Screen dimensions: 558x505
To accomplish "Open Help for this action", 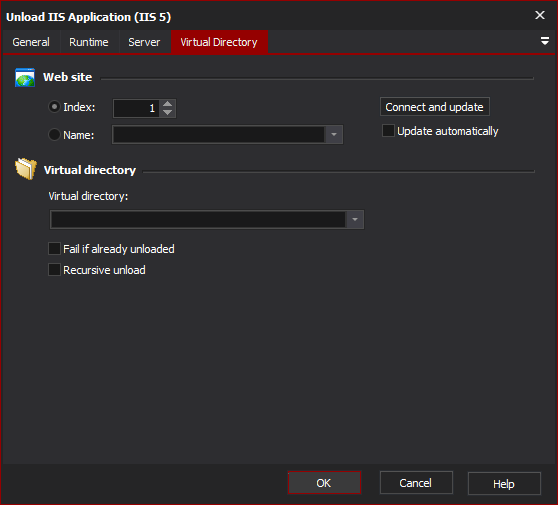I will [504, 484].
